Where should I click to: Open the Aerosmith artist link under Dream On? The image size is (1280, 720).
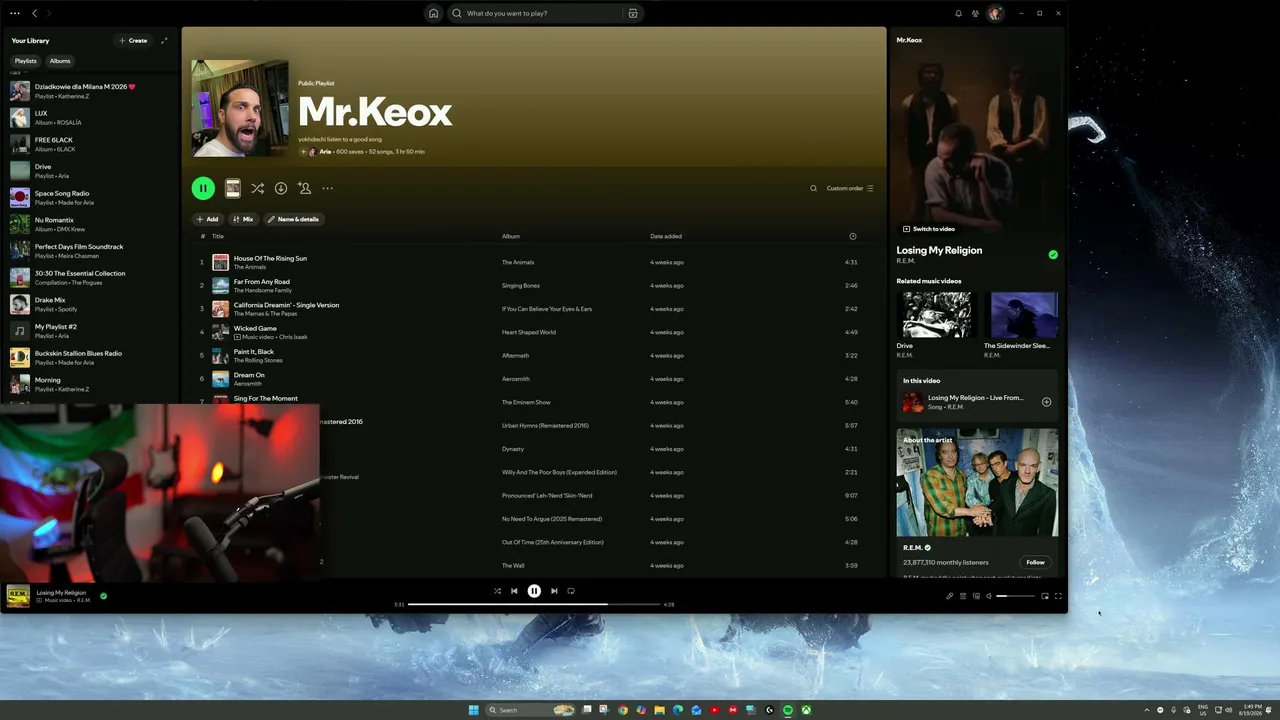point(247,383)
